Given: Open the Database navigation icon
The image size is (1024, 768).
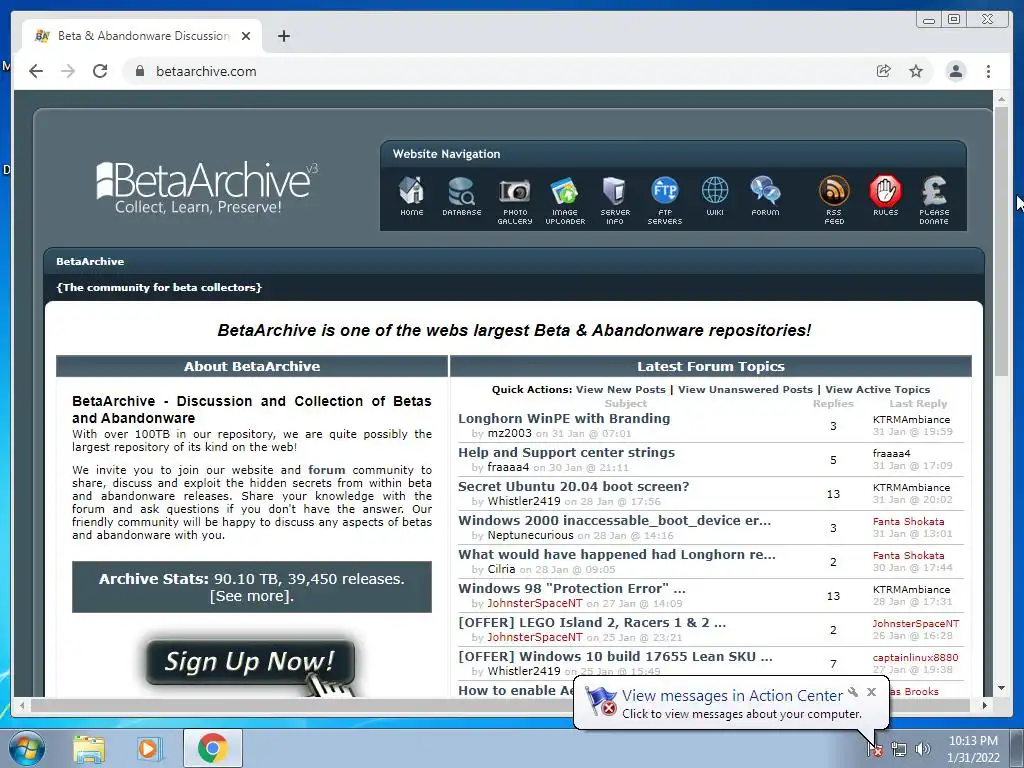Looking at the screenshot, I should pyautogui.click(x=462, y=196).
